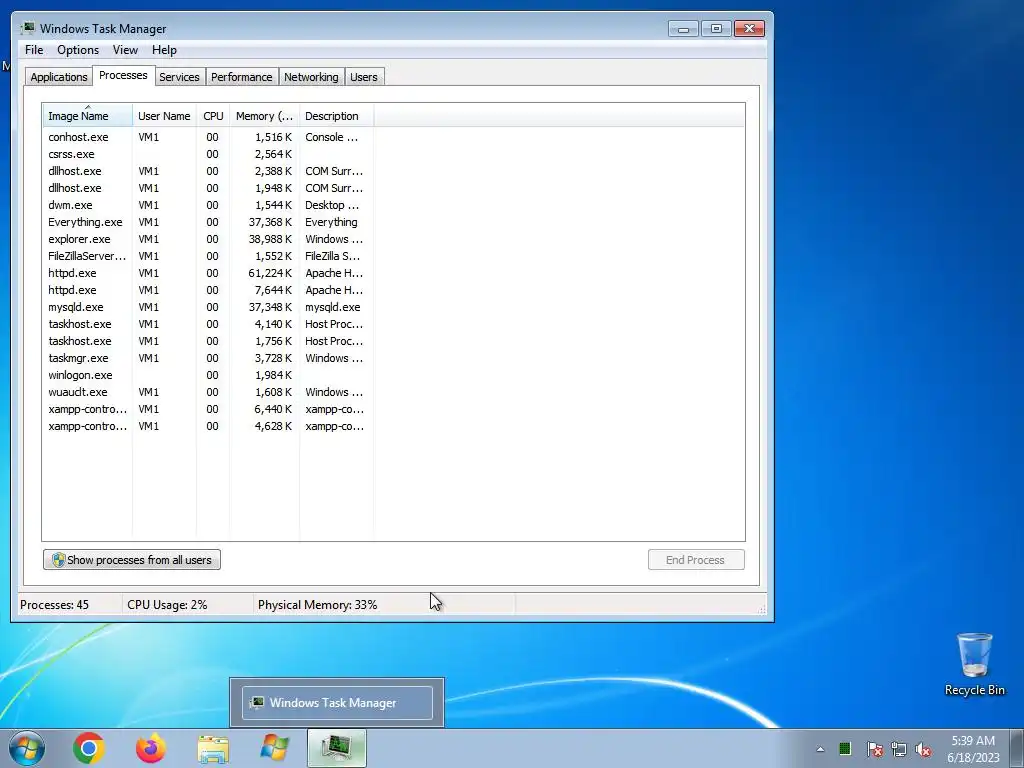This screenshot has height=768, width=1024.
Task: Sort by User Name column header
Action: tap(164, 116)
